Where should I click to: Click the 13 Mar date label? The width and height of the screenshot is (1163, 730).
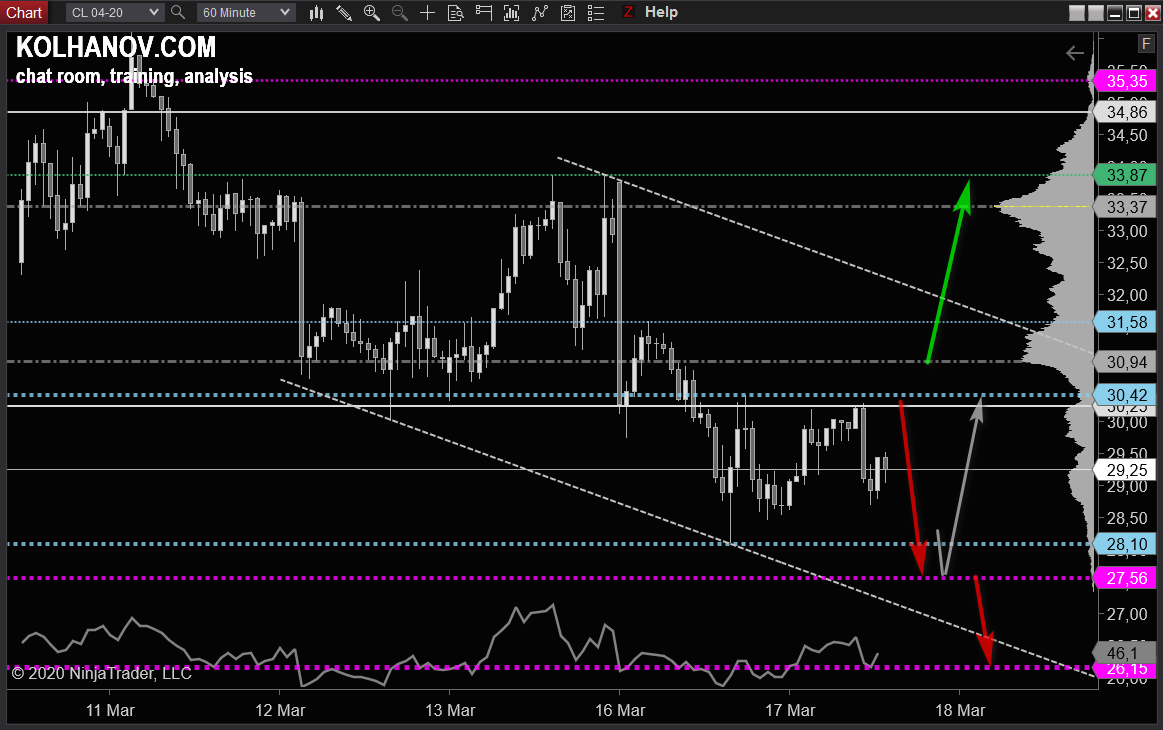449,710
